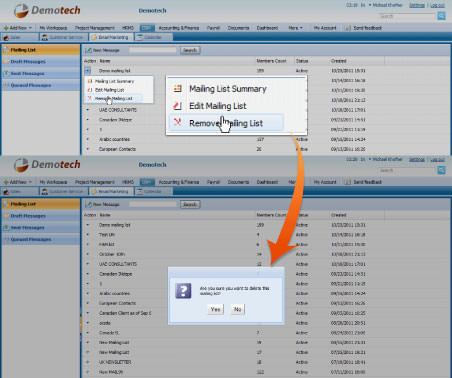Choose Mailing List Summary in the small action menu

coord(114,81)
